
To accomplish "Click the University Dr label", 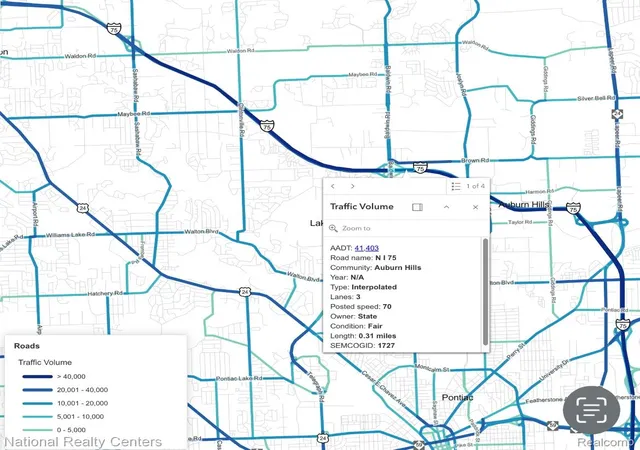I will tap(553, 371).
